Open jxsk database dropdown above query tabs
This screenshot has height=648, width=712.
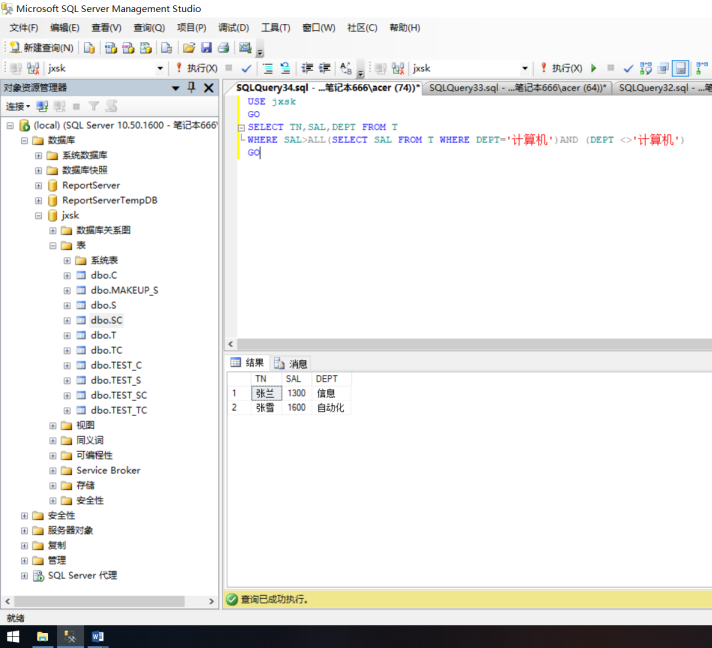point(525,69)
